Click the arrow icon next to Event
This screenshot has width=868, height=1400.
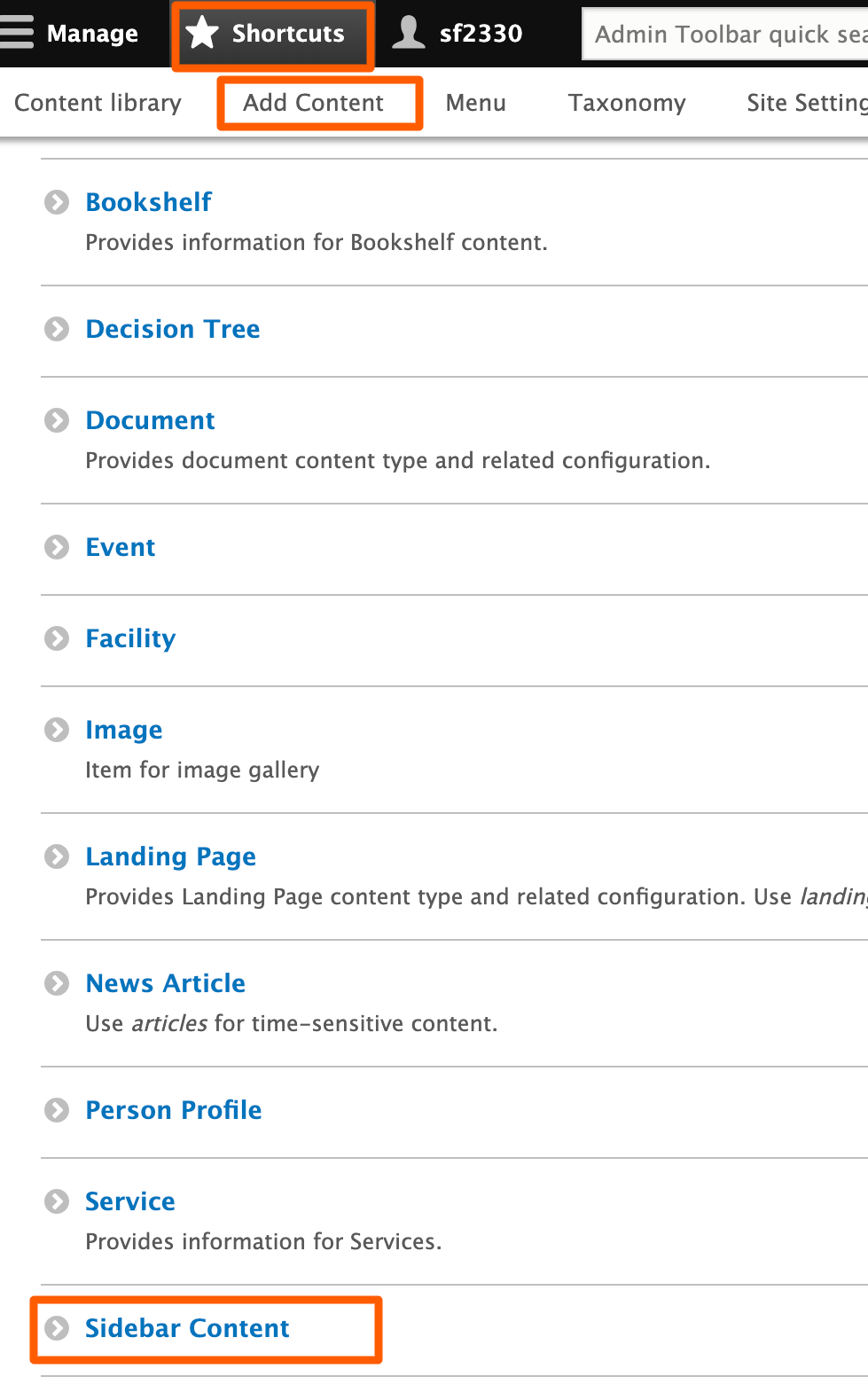(x=57, y=547)
